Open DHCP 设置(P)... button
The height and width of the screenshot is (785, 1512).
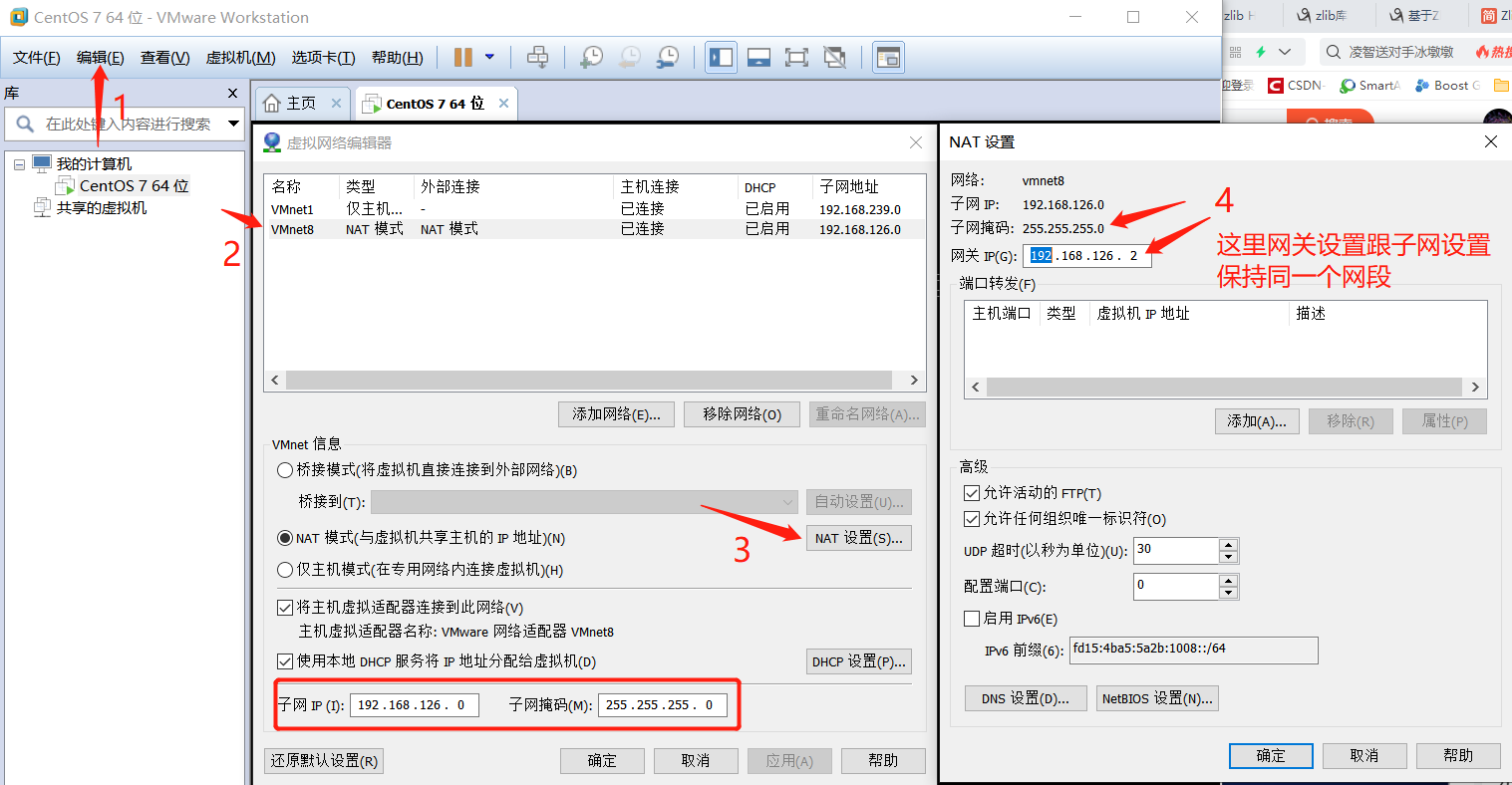click(858, 661)
